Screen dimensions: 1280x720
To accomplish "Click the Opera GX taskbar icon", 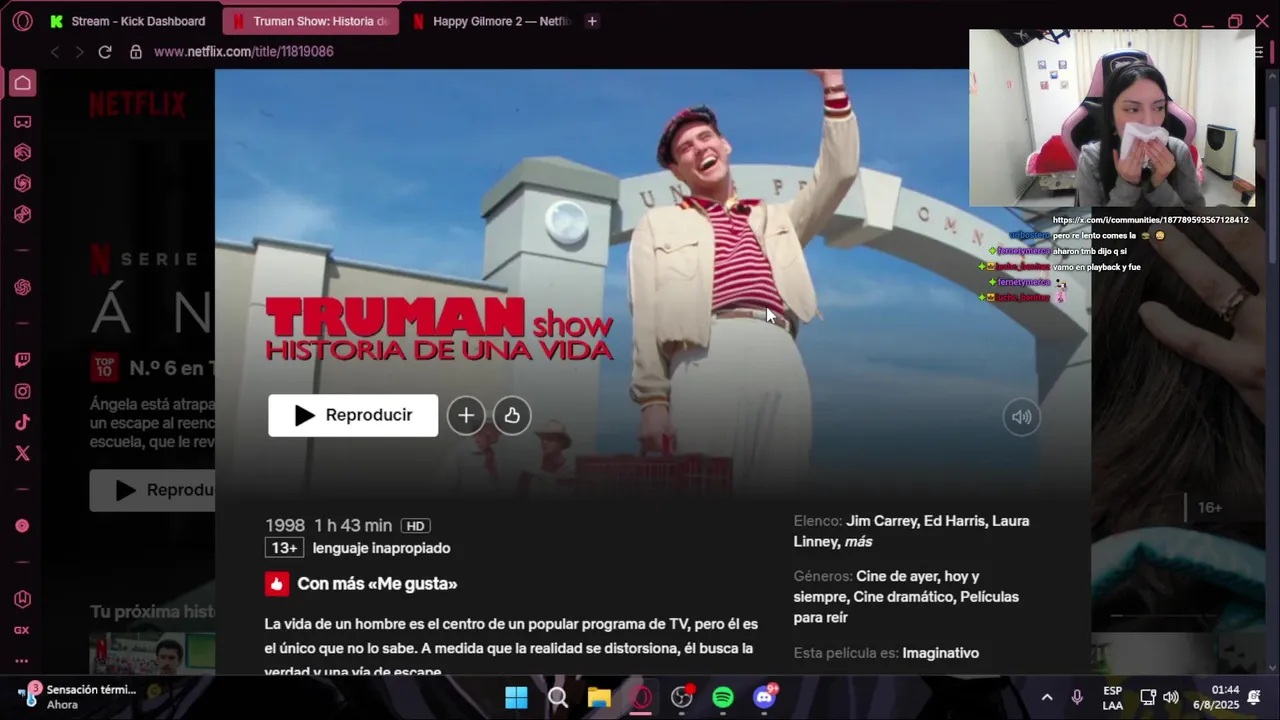I will click(641, 697).
